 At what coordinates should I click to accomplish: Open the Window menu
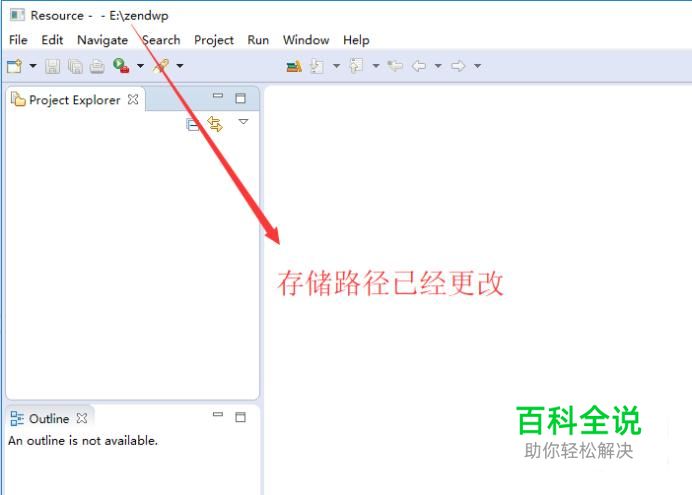coord(306,40)
